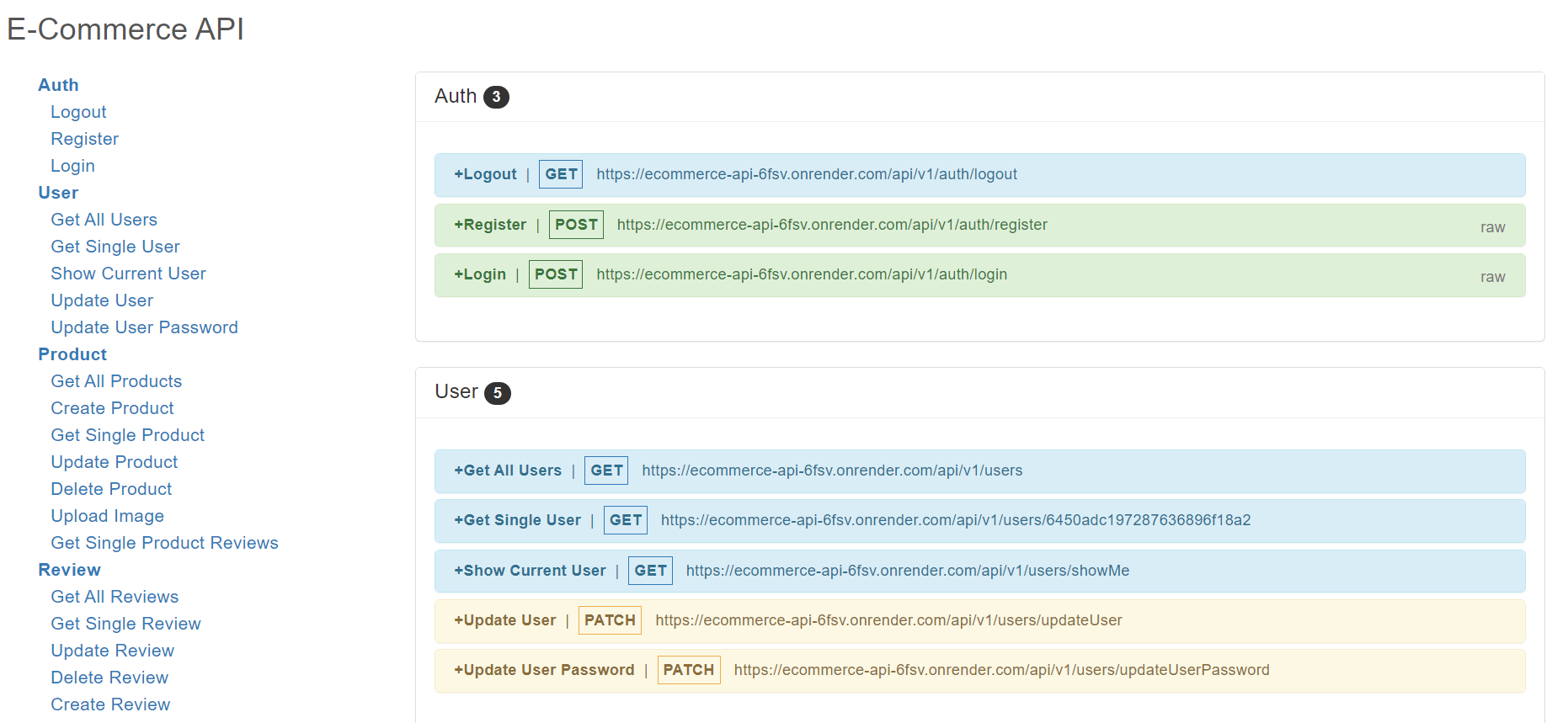Go to Update Review in sidebar
Image resolution: width=1568 pixels, height=723 pixels.
[x=112, y=651]
